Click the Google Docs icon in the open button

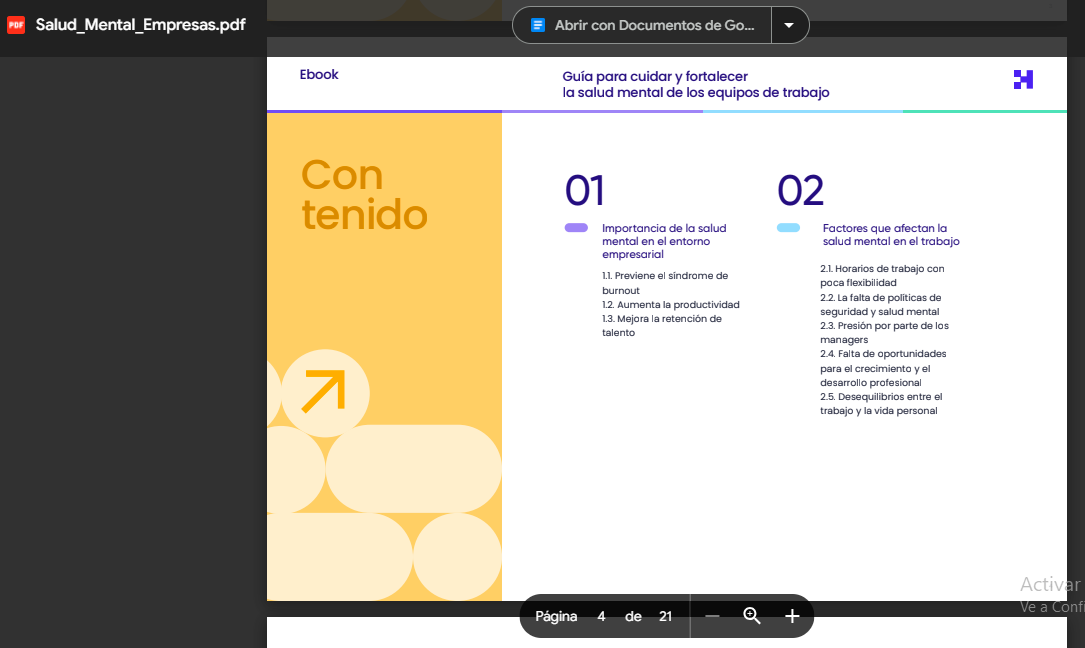(538, 25)
